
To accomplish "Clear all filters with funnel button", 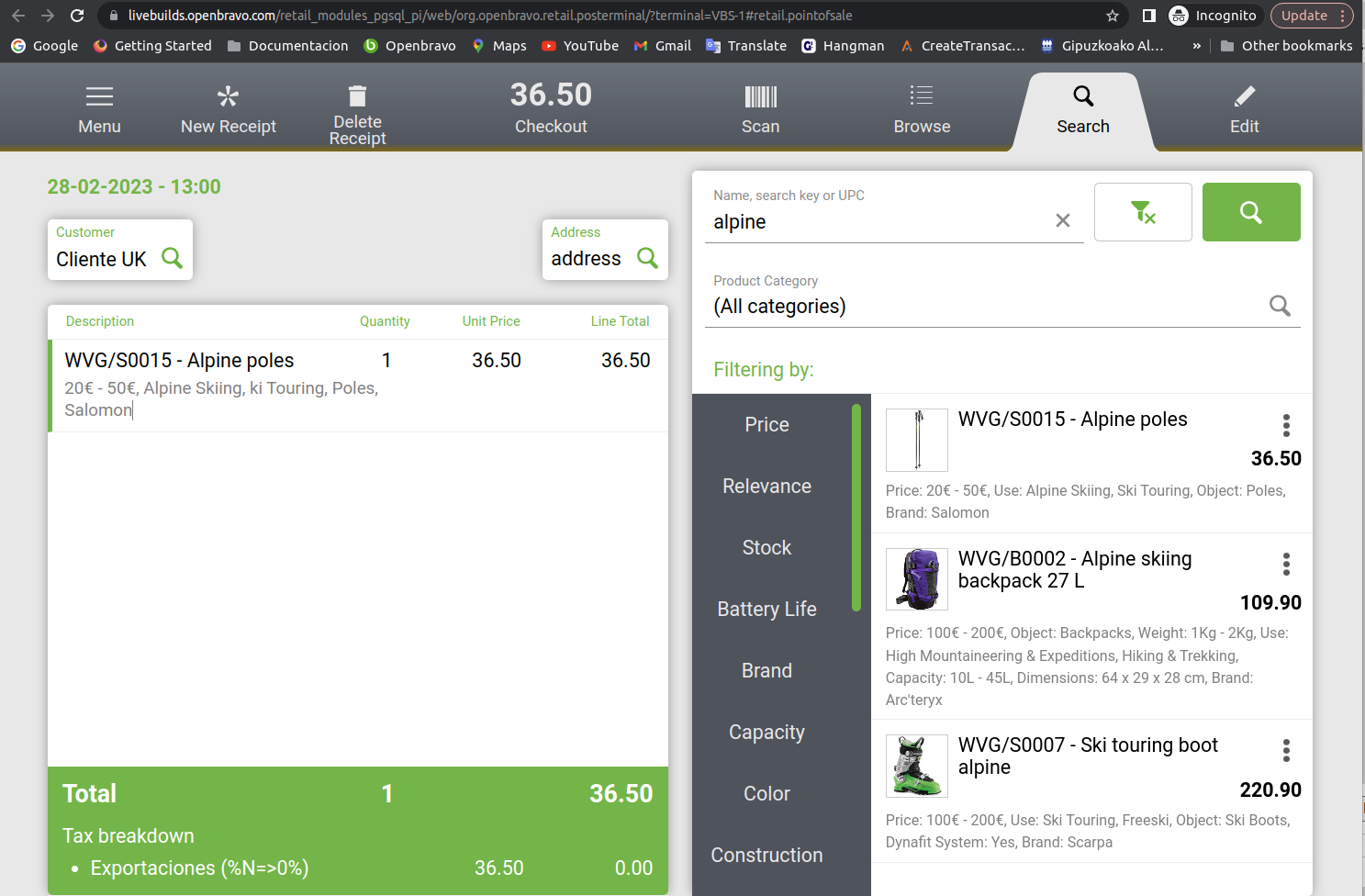I will [x=1143, y=212].
